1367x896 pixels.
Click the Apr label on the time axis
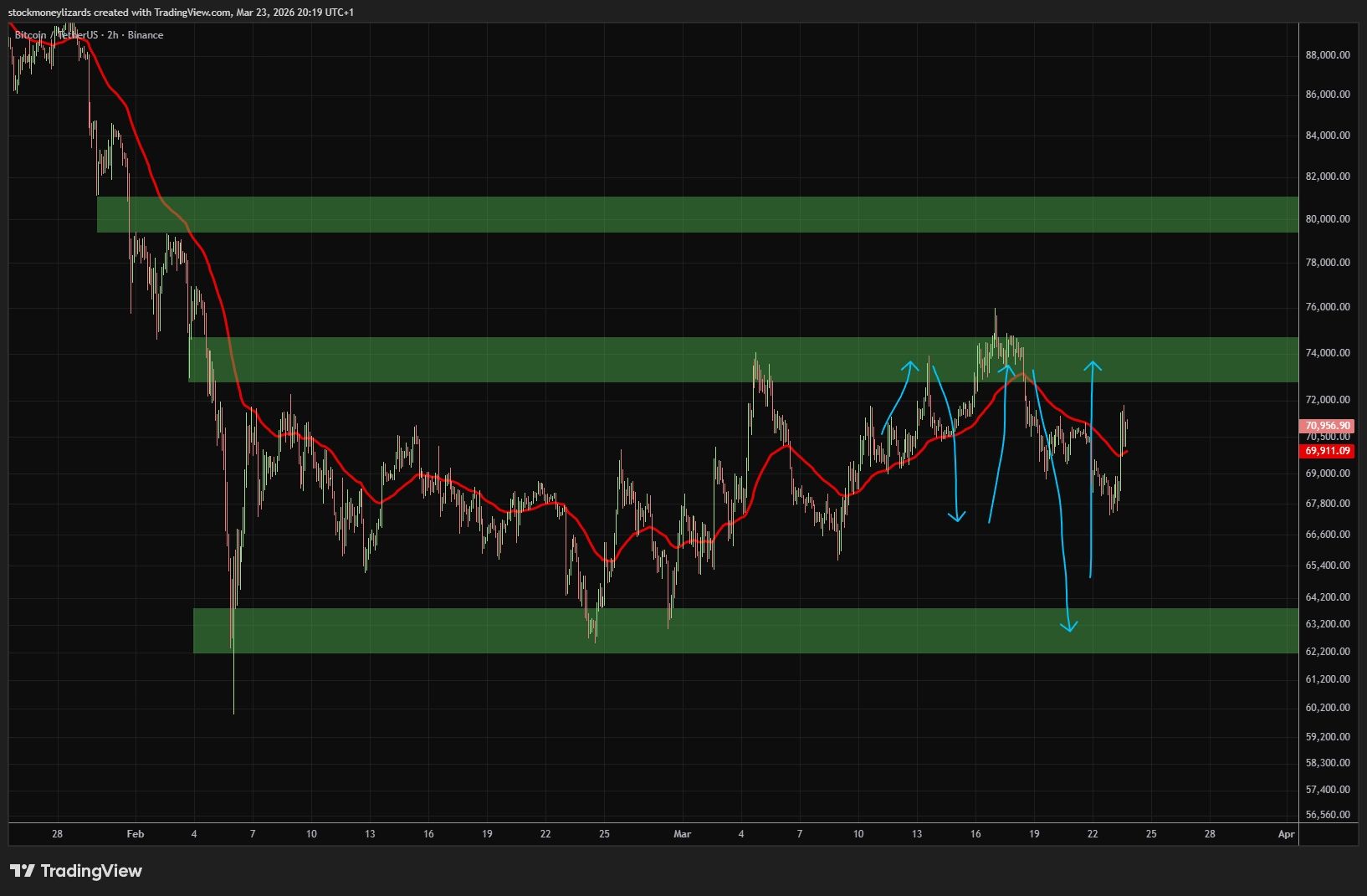[1287, 834]
